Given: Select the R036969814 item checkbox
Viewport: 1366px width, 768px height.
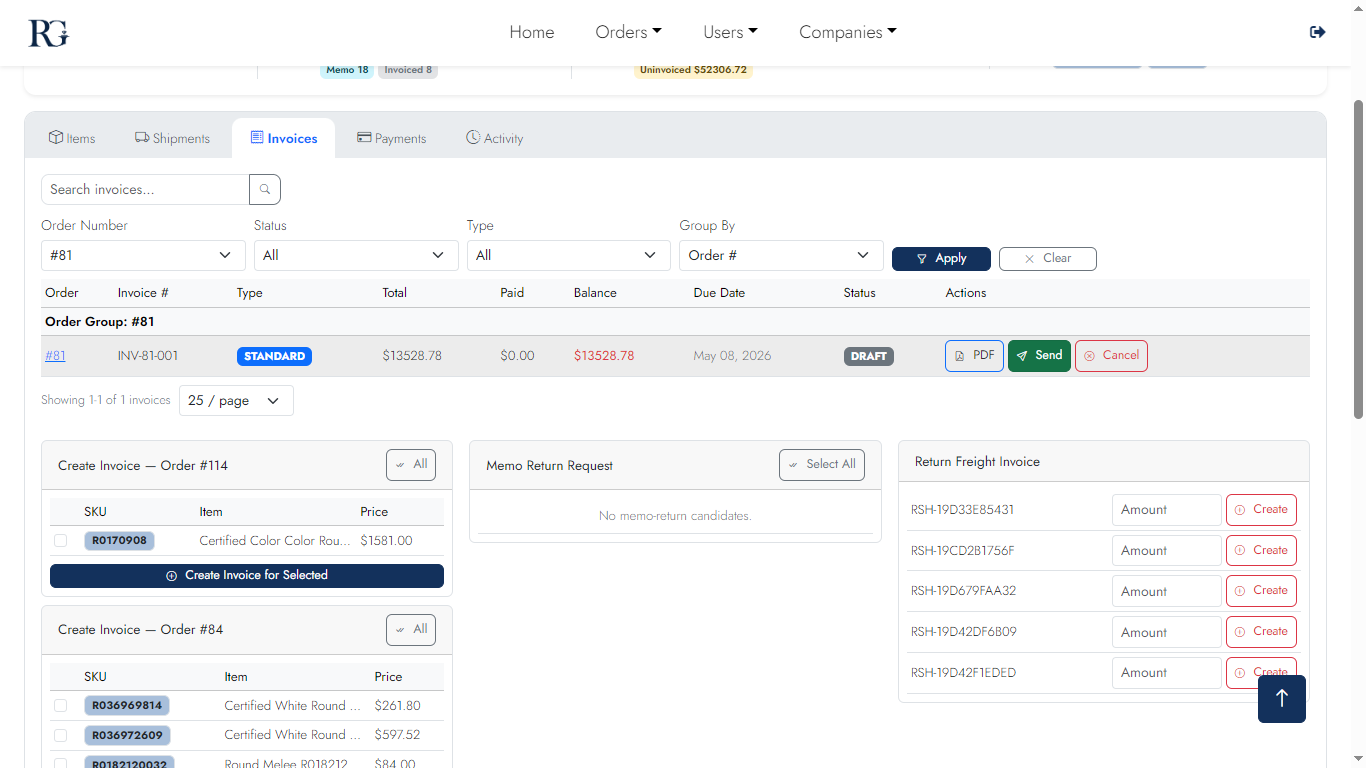Looking at the screenshot, I should (x=60, y=705).
